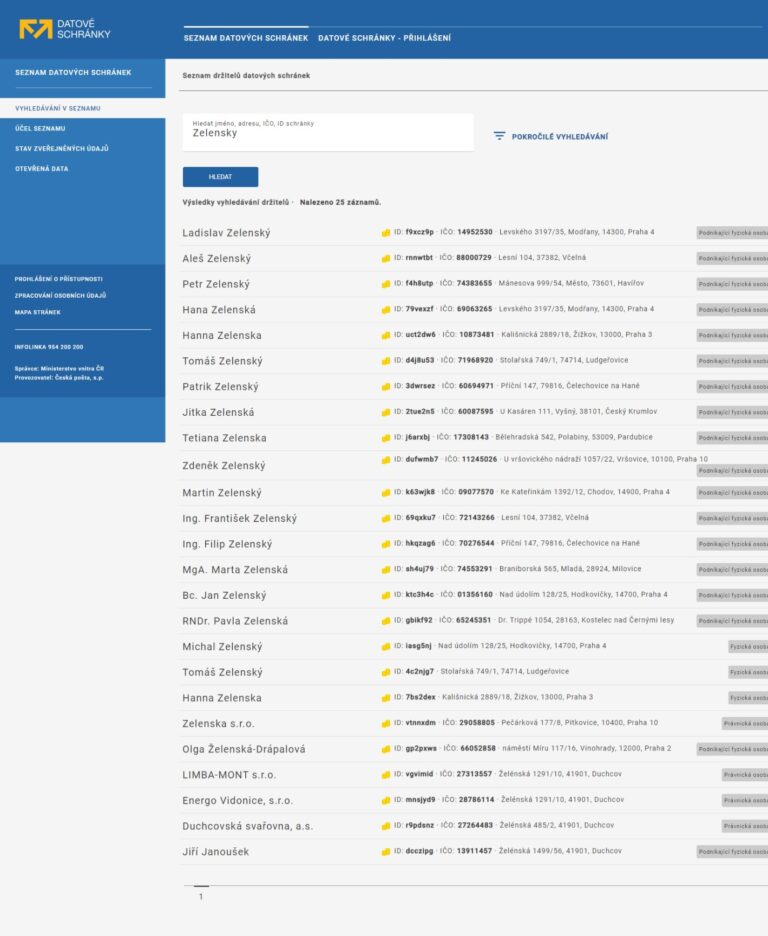Switch to Datové schránky - Přihlášení tab
Image resolution: width=768 pixels, height=936 pixels.
pyautogui.click(x=384, y=38)
